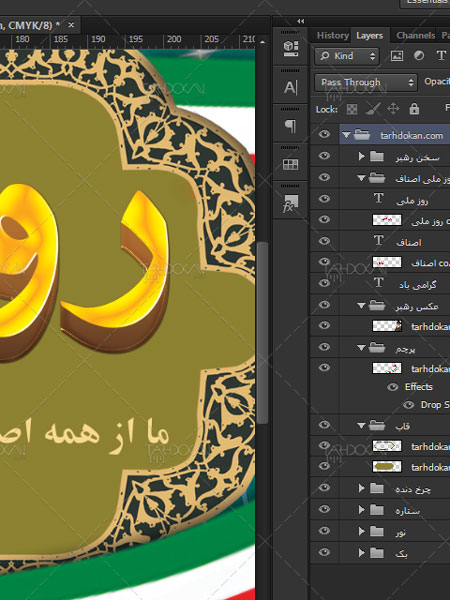Toggle the Effects visibility eye
Image resolution: width=450 pixels, height=600 pixels.
(x=393, y=387)
